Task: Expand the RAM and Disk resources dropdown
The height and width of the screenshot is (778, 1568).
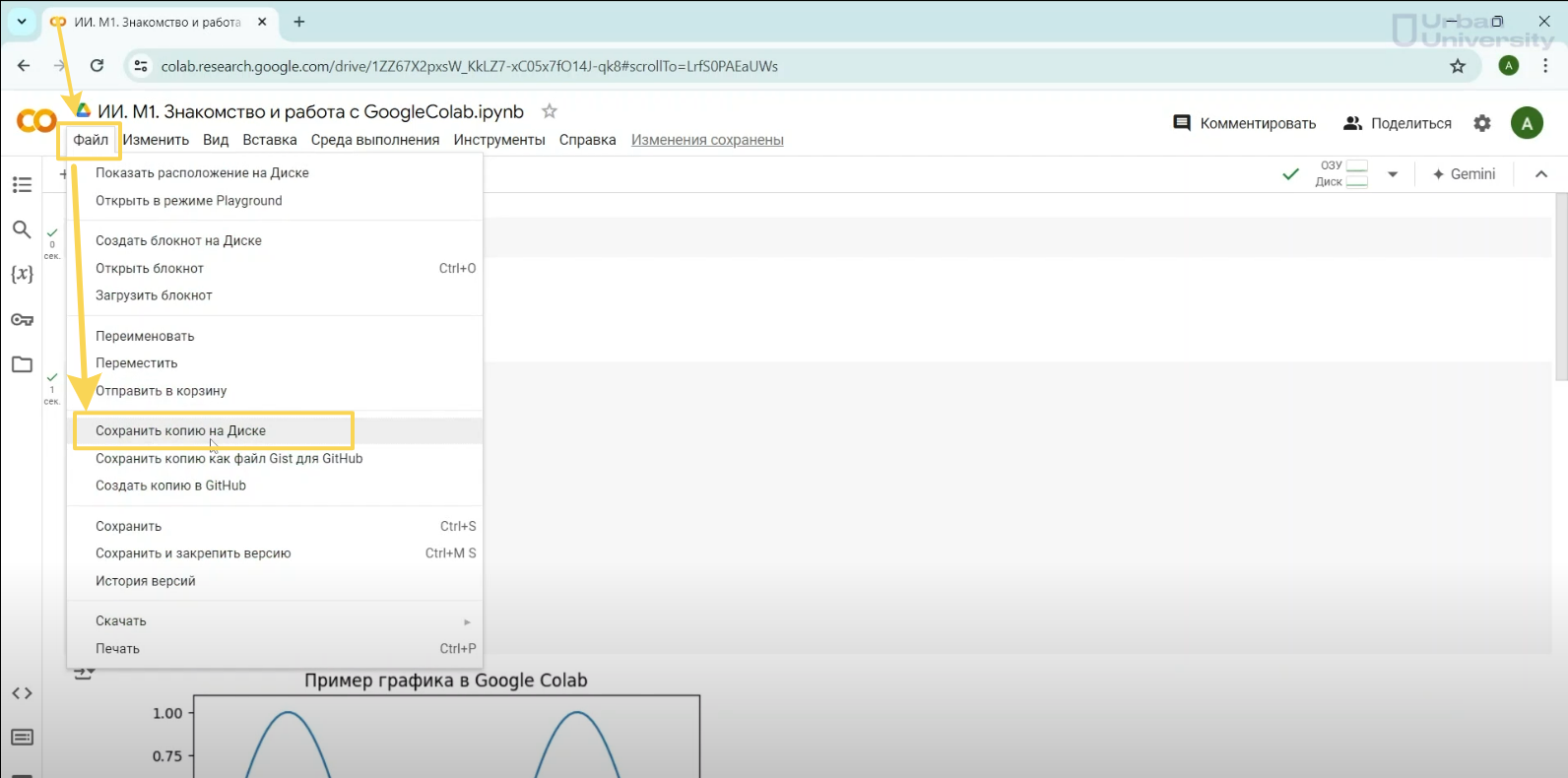Action: 1393,174
